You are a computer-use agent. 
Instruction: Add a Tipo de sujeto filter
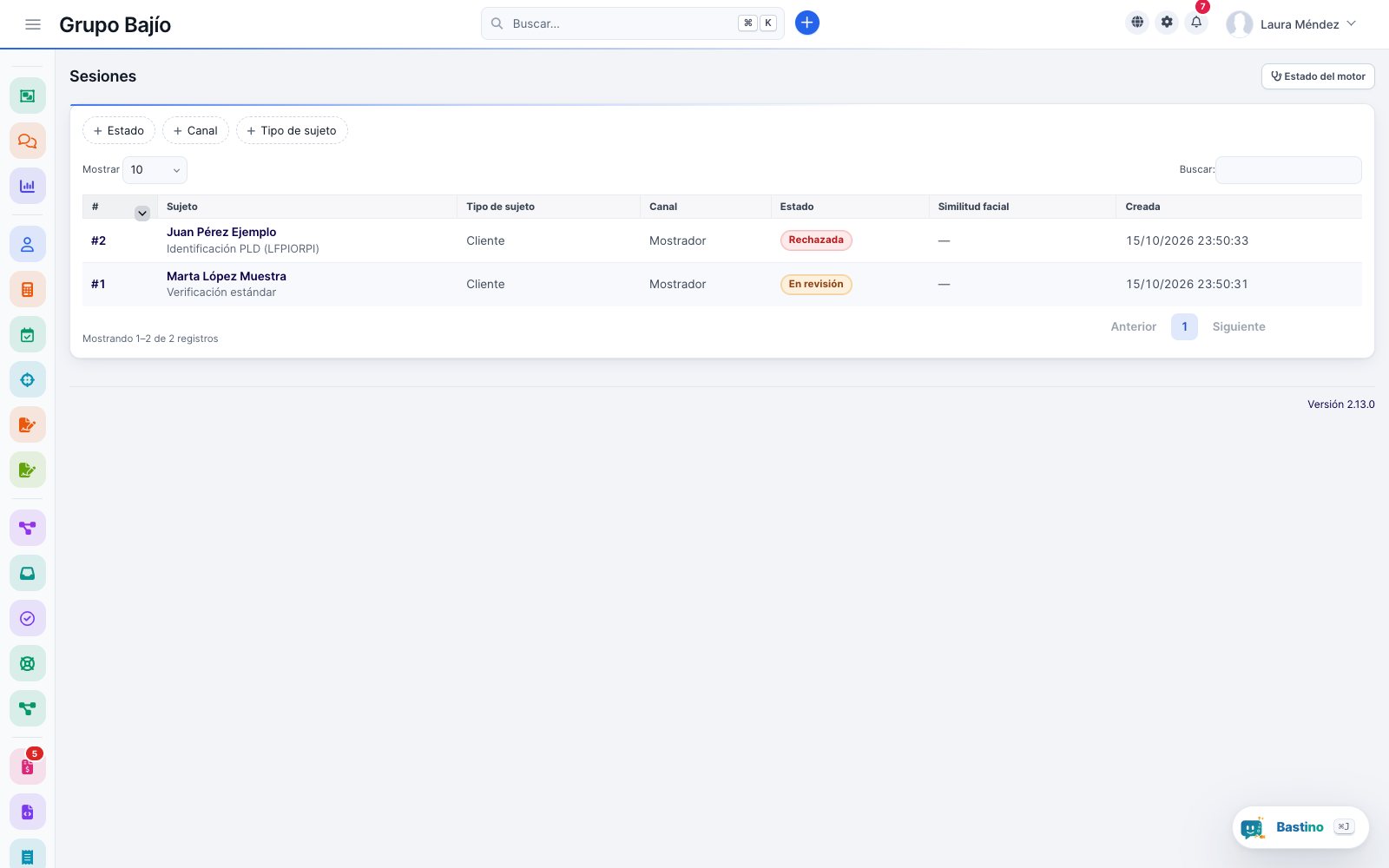coord(292,130)
